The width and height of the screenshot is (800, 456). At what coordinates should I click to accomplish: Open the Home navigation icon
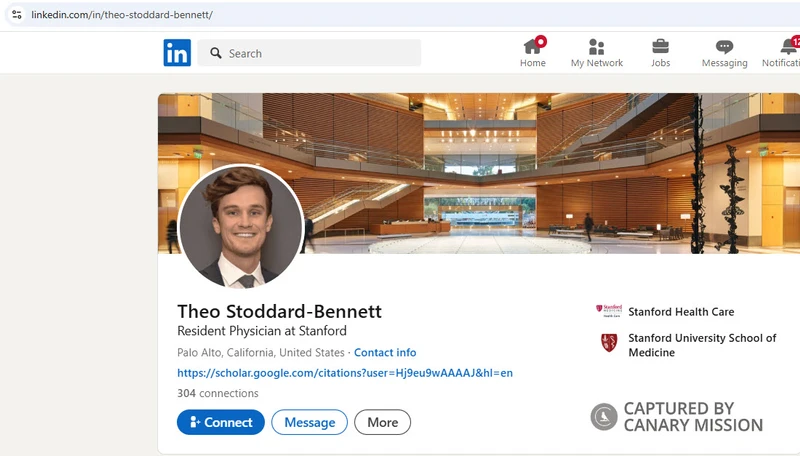tap(533, 53)
